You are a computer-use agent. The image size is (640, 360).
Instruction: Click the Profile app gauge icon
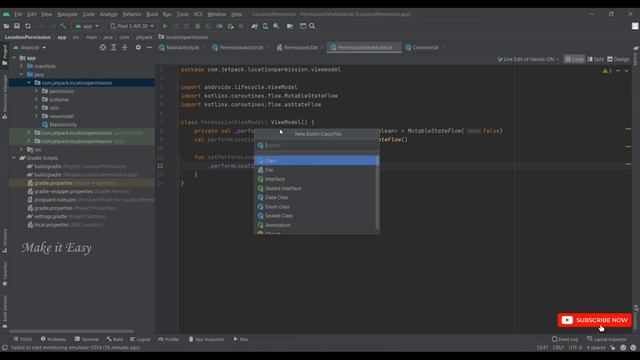point(219,26)
